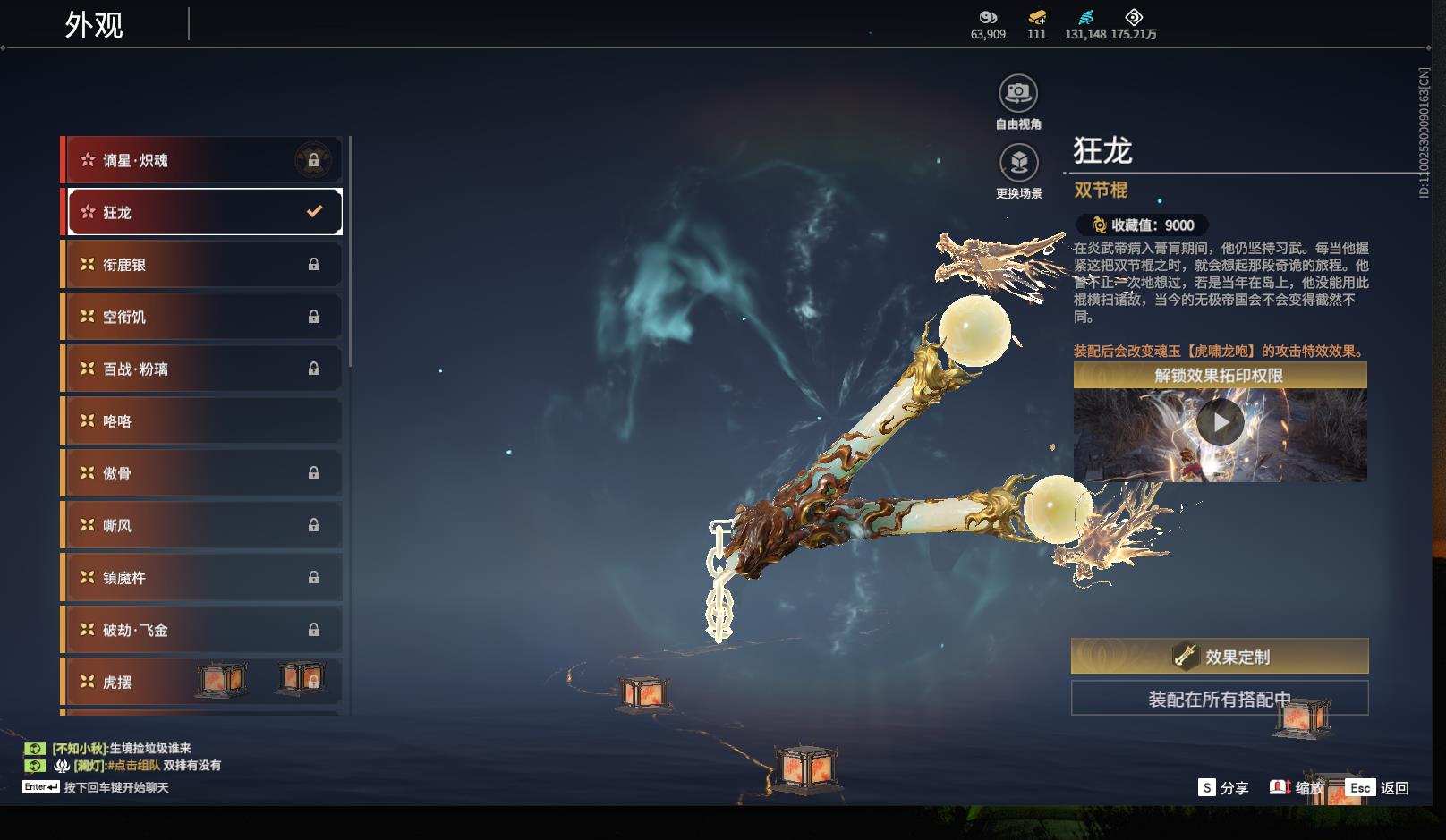The width and height of the screenshot is (1446, 840).
Task: Click the chat message from 不知小秋
Action: pyautogui.click(x=121, y=748)
